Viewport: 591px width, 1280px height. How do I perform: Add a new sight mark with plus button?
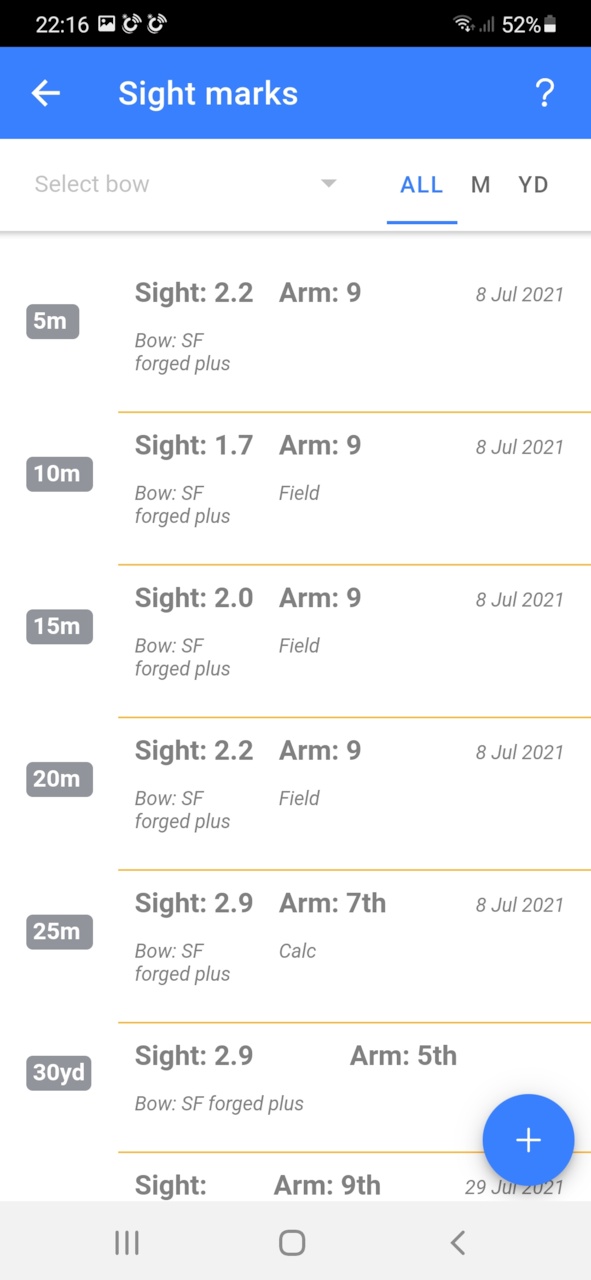(528, 1140)
